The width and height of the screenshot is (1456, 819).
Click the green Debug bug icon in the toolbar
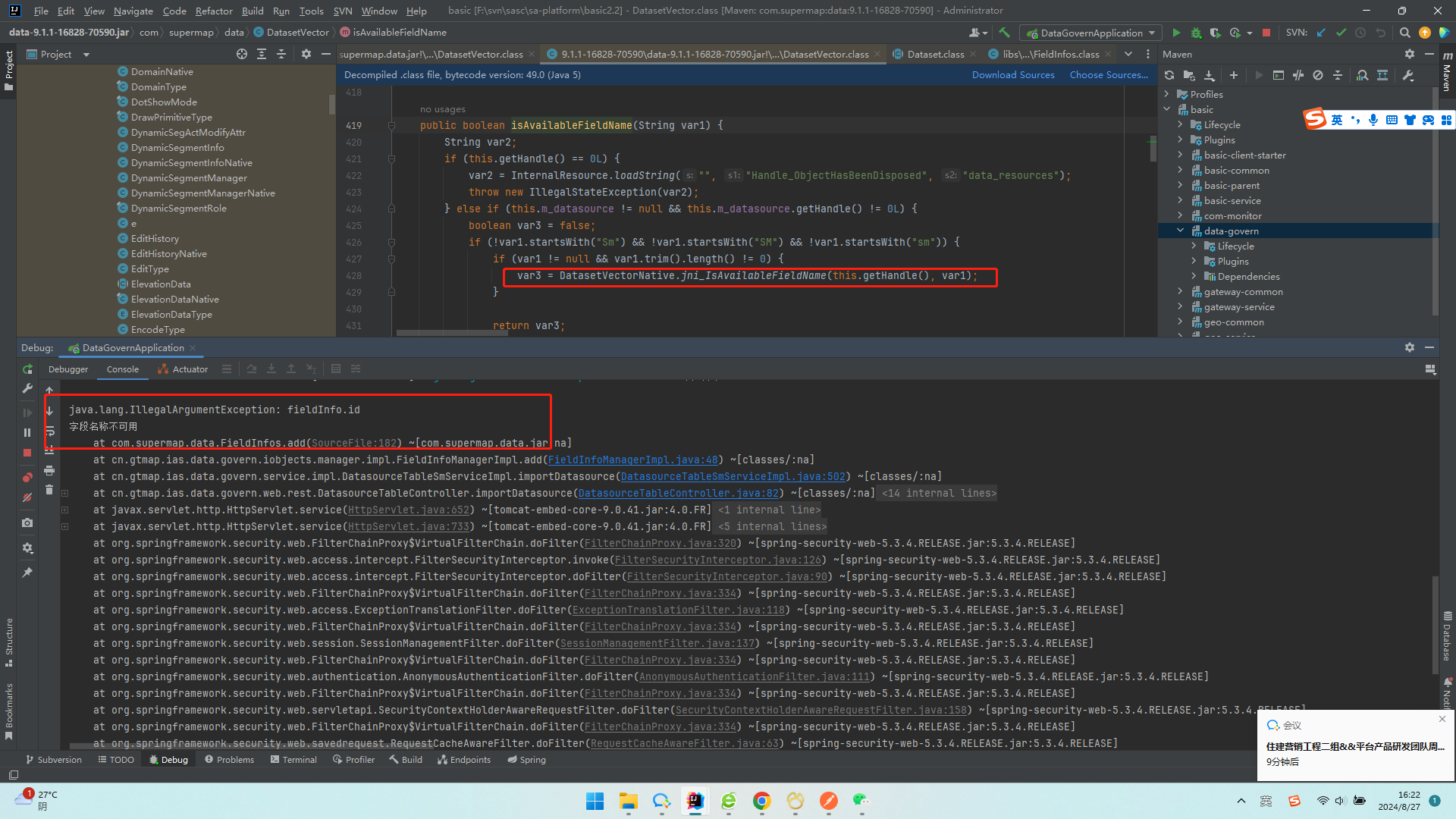click(1196, 33)
